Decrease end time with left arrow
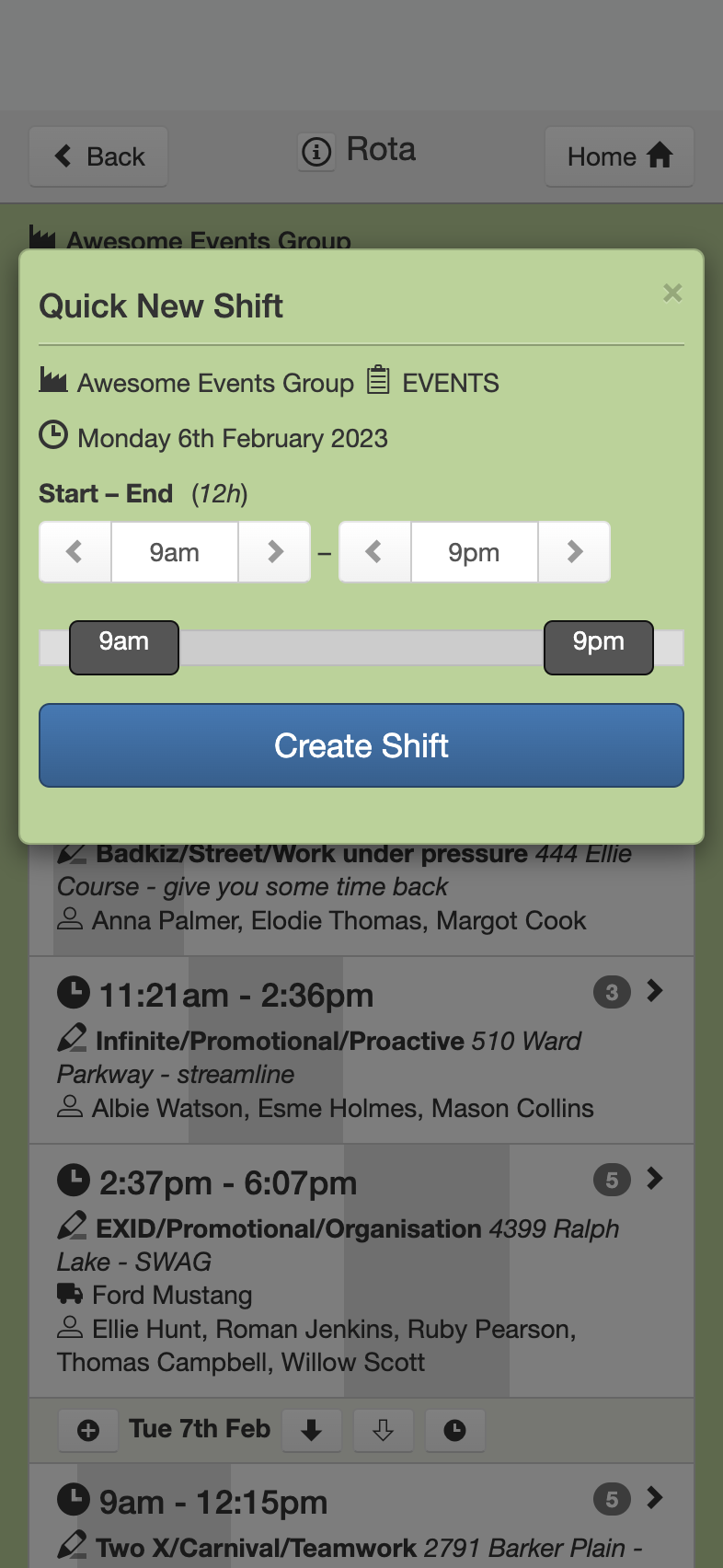 tap(374, 552)
